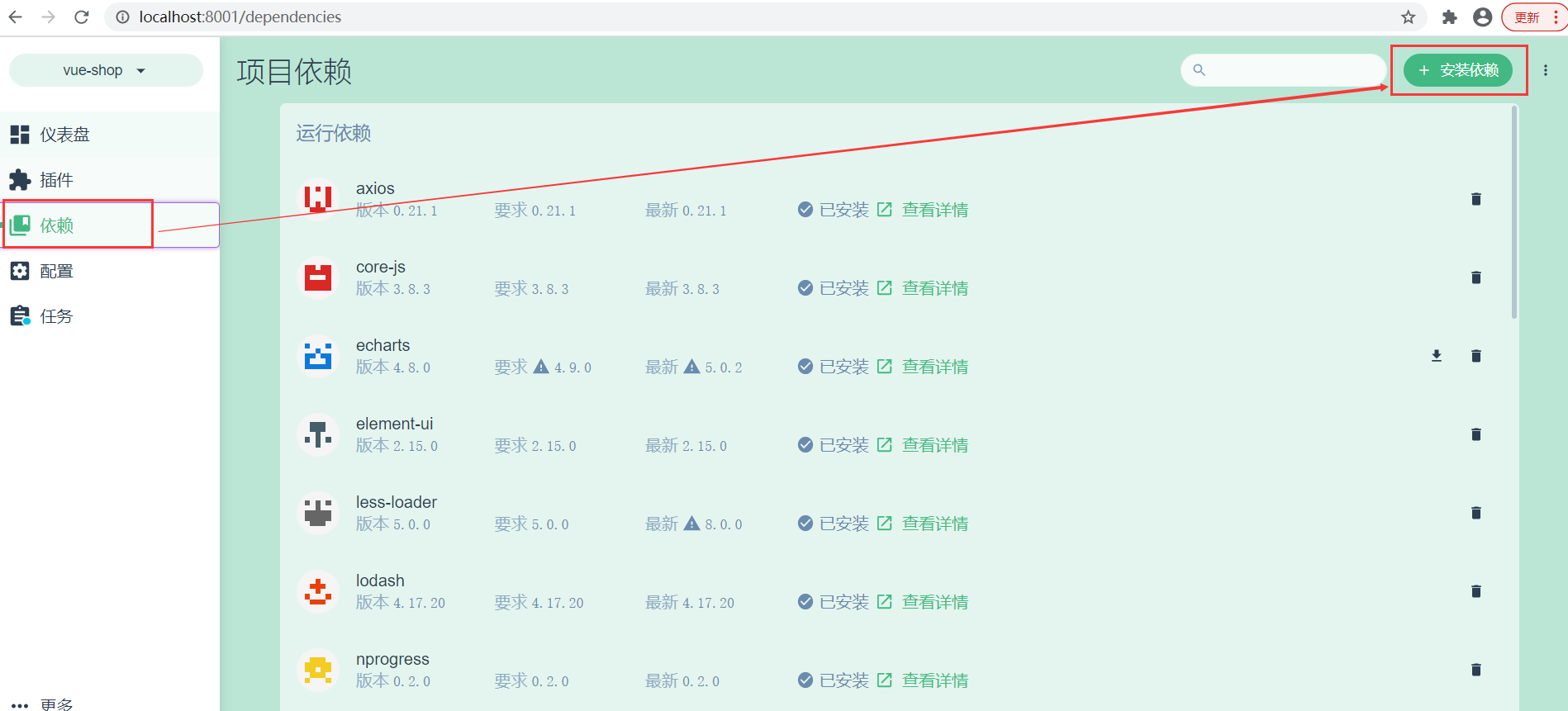Remove element-ui with its trash icon
Viewport: 1568px width, 711px height.
[1475, 434]
